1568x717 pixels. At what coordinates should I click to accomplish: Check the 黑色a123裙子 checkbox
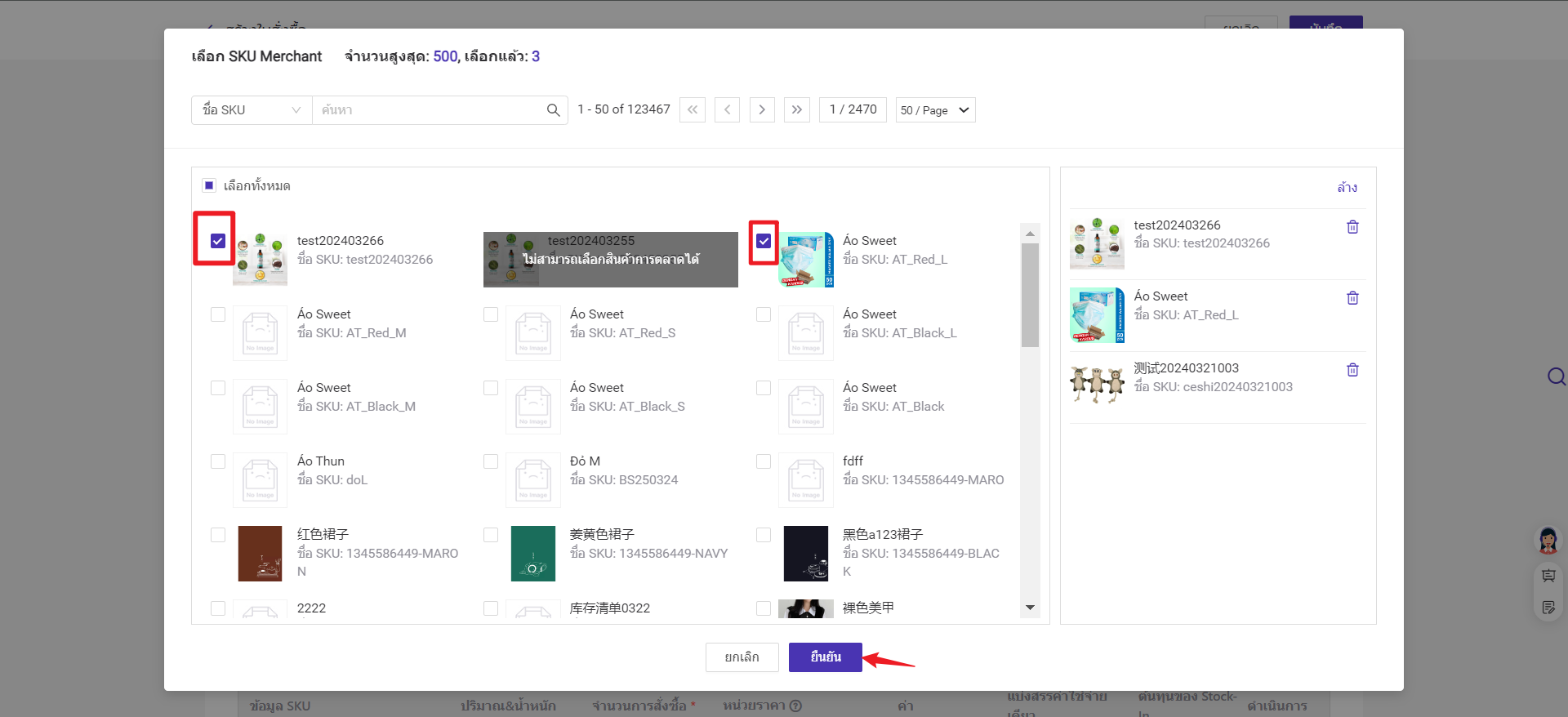(764, 535)
